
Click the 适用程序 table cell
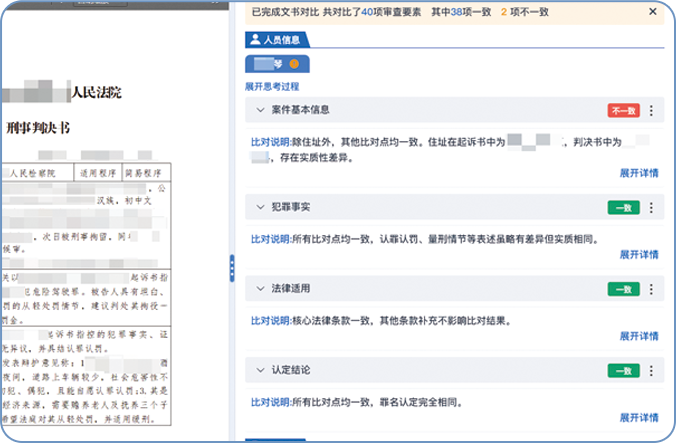[98, 173]
